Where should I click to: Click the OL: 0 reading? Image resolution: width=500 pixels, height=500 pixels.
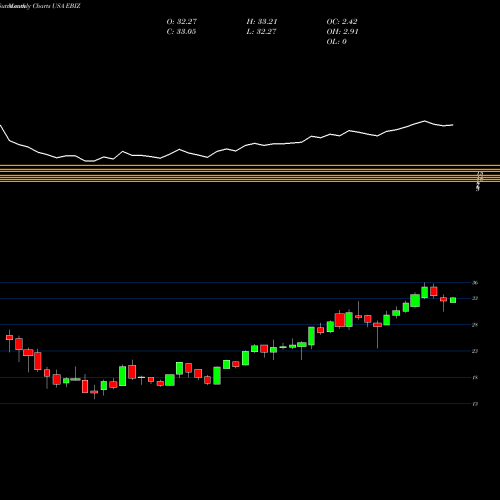(337, 42)
